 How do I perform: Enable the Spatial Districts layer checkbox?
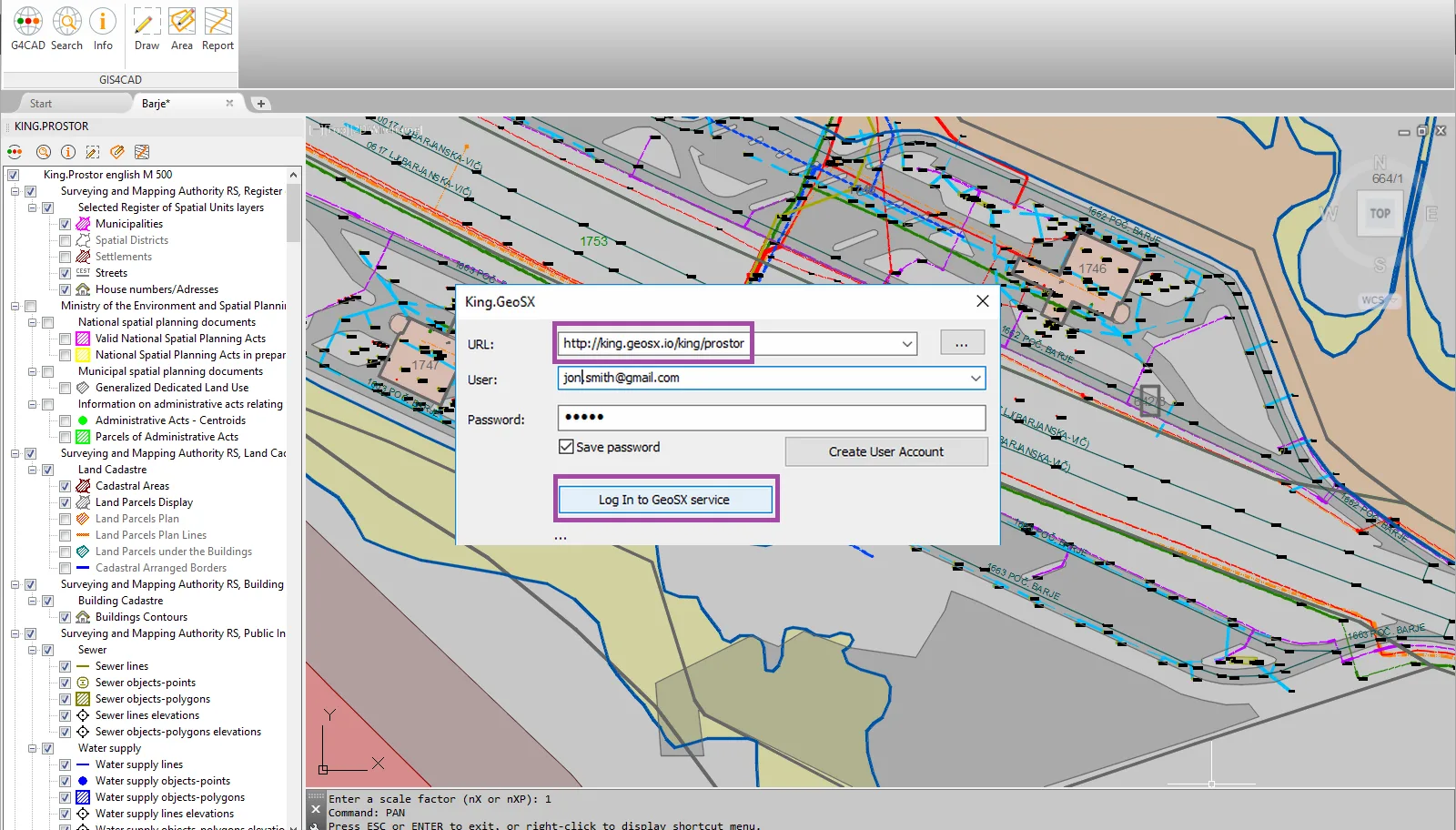click(65, 240)
